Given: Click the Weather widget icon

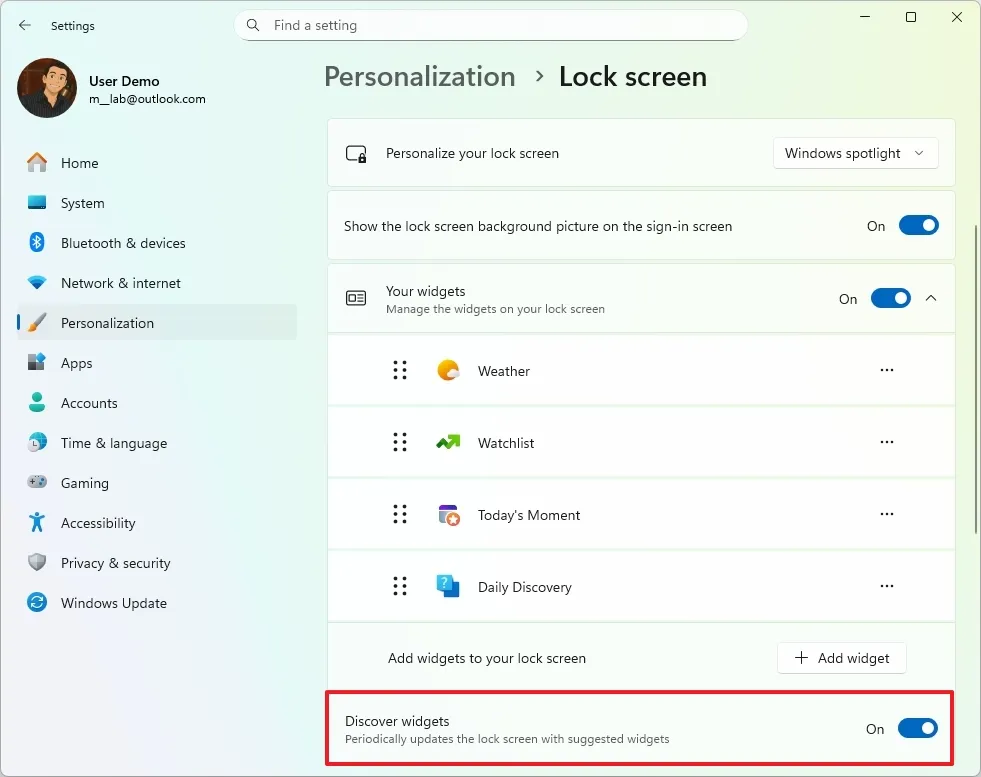Looking at the screenshot, I should coord(448,371).
